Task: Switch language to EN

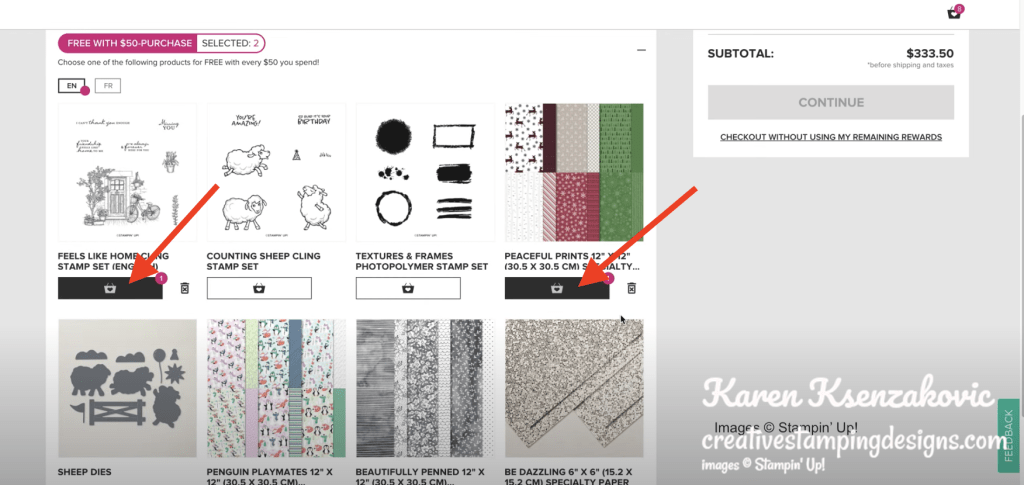Action: pyautogui.click(x=71, y=86)
